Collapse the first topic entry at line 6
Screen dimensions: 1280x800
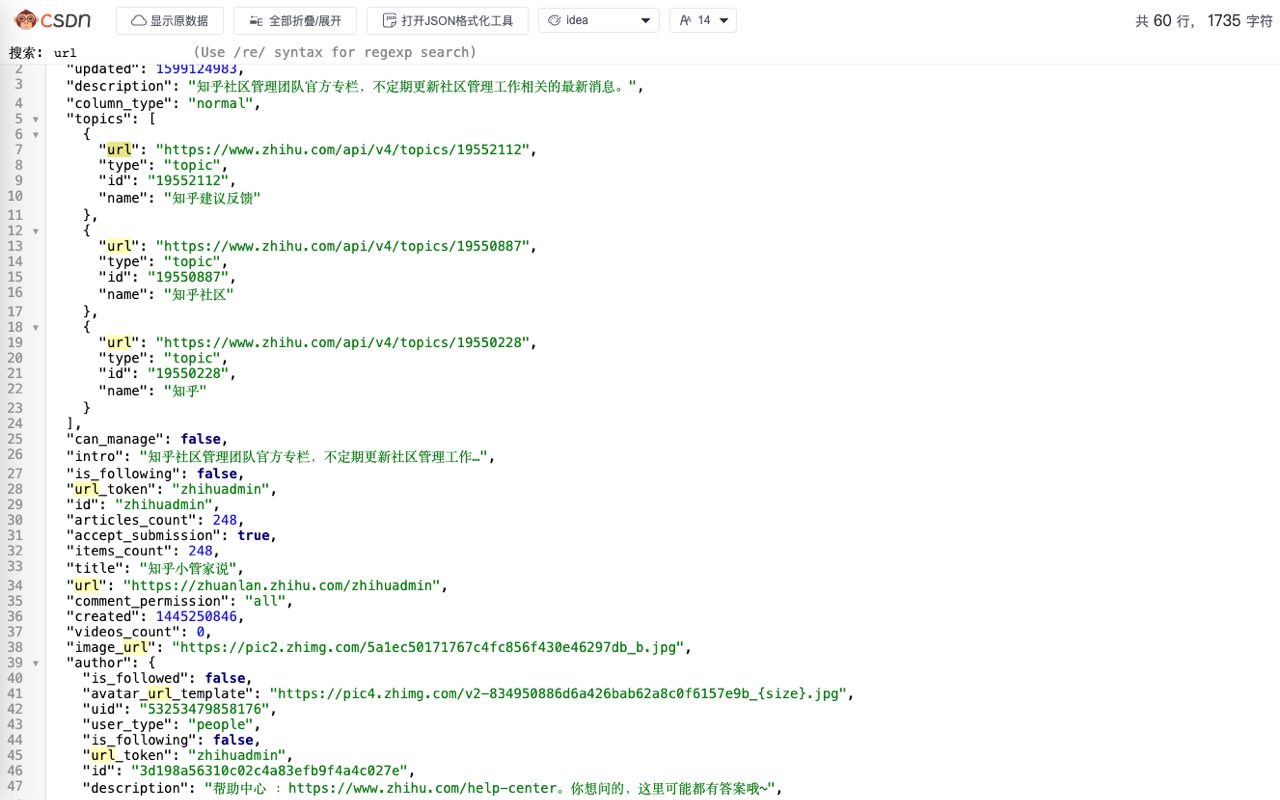click(x=36, y=134)
